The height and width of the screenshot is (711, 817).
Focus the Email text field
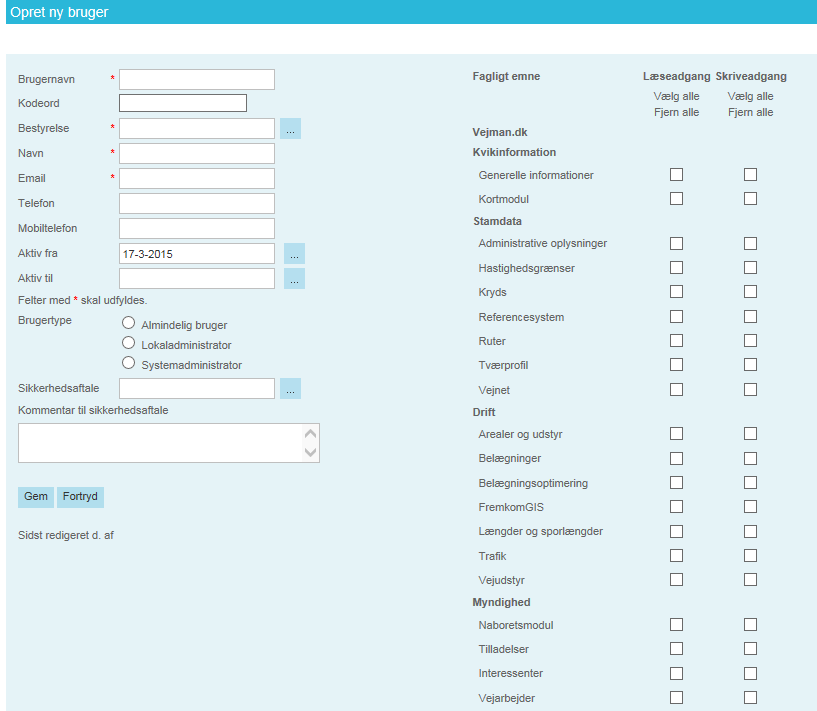tap(197, 179)
